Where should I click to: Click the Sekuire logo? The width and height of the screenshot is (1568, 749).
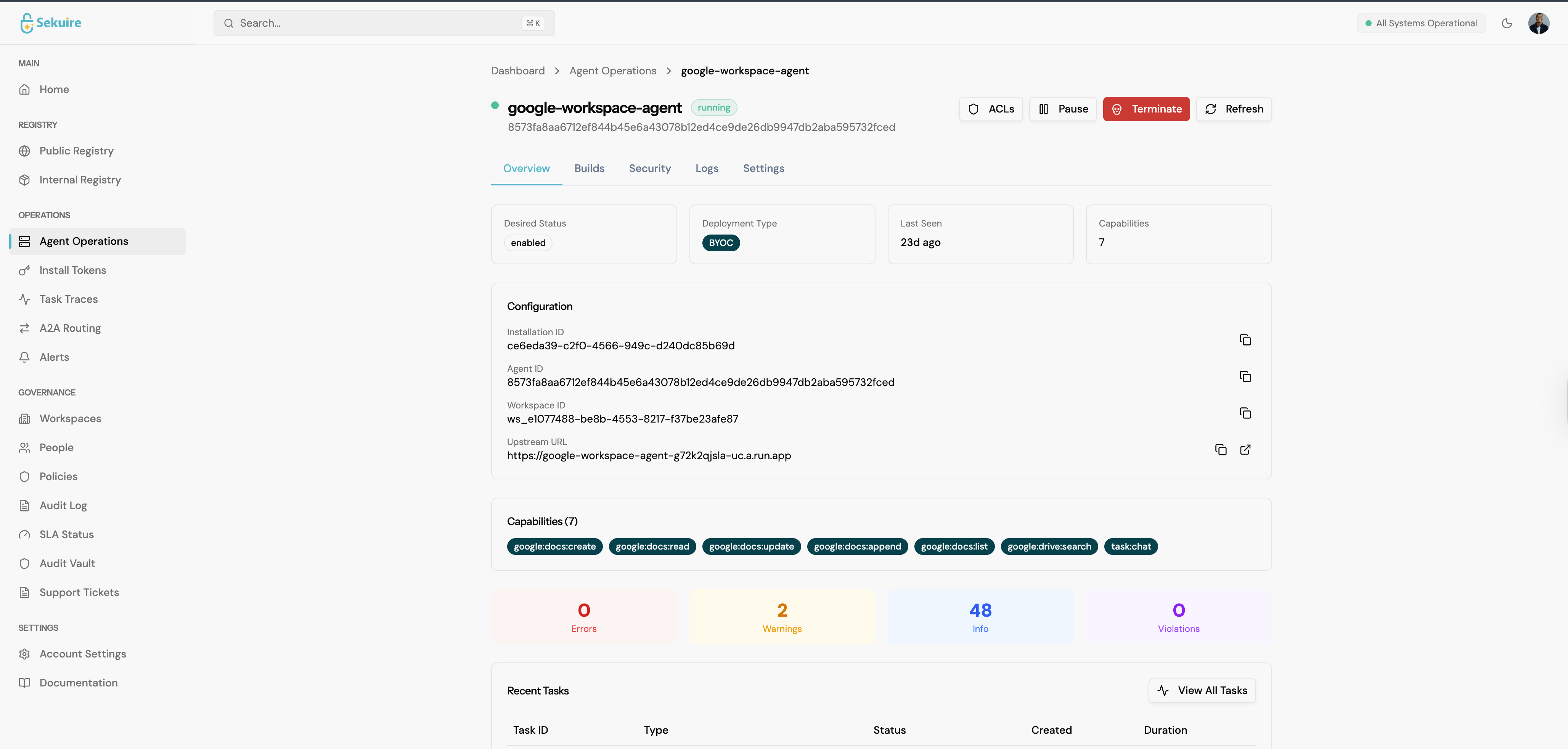pyautogui.click(x=50, y=23)
